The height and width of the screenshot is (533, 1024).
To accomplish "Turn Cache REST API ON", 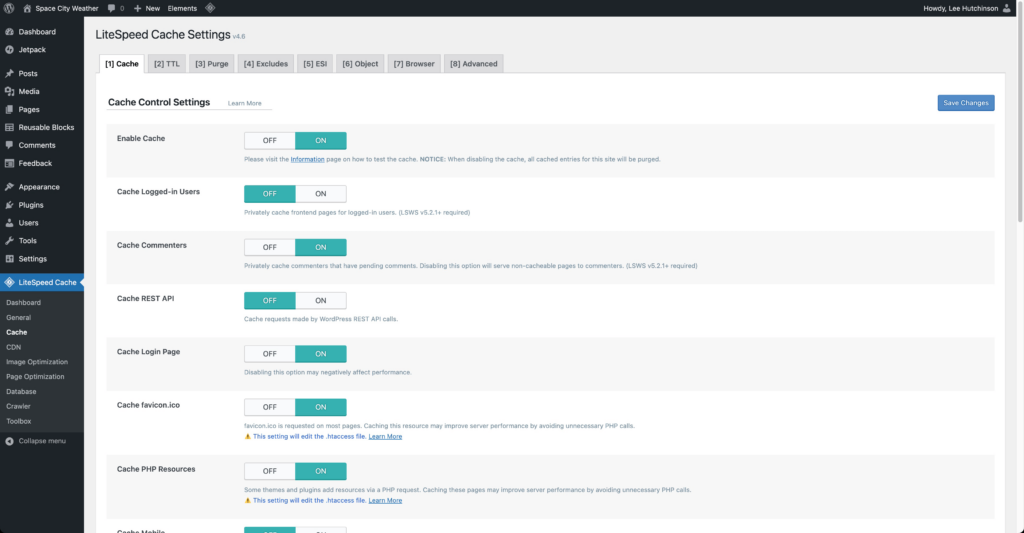I will (x=321, y=300).
